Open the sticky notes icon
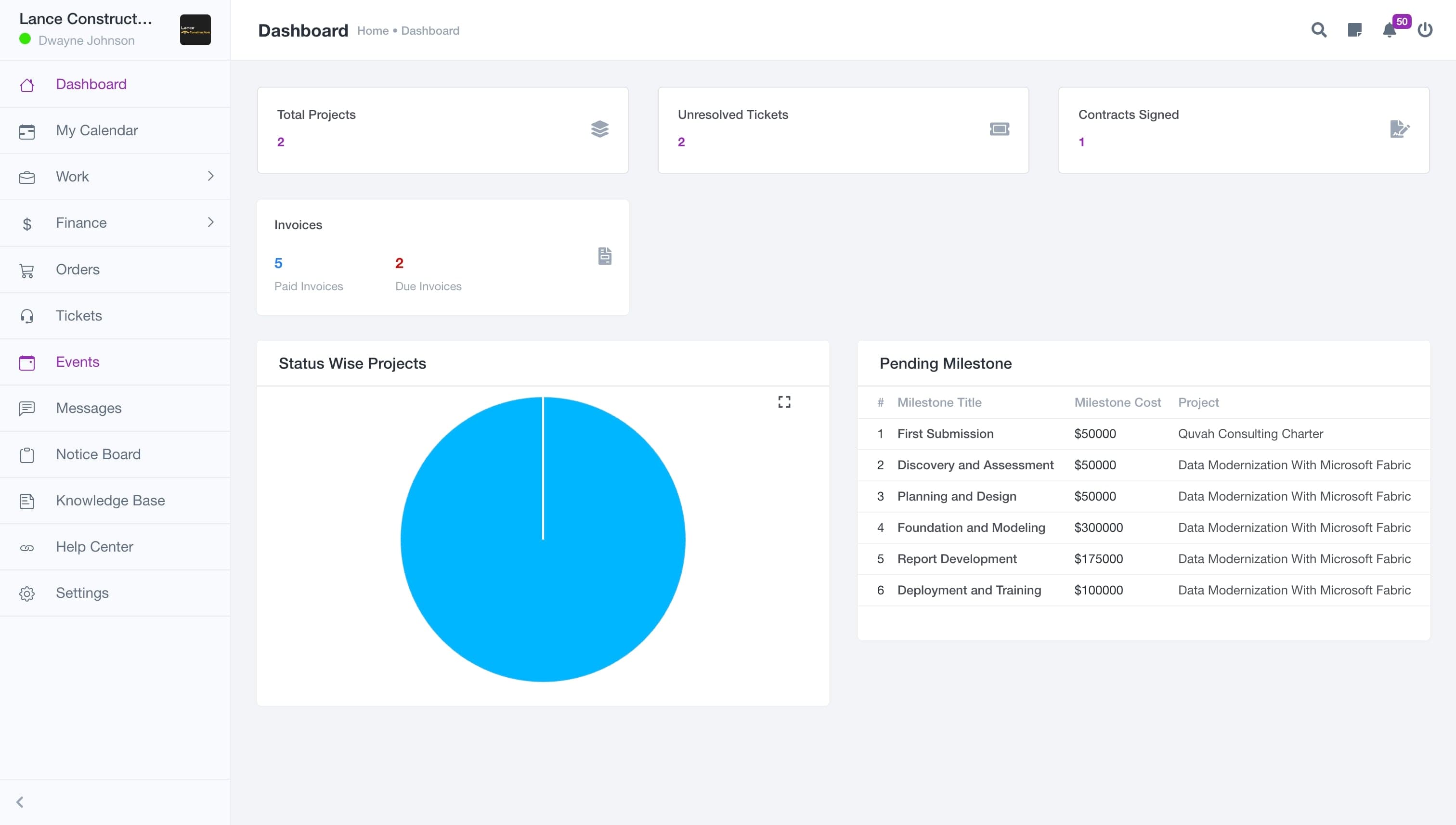This screenshot has width=1456, height=825. [1354, 30]
